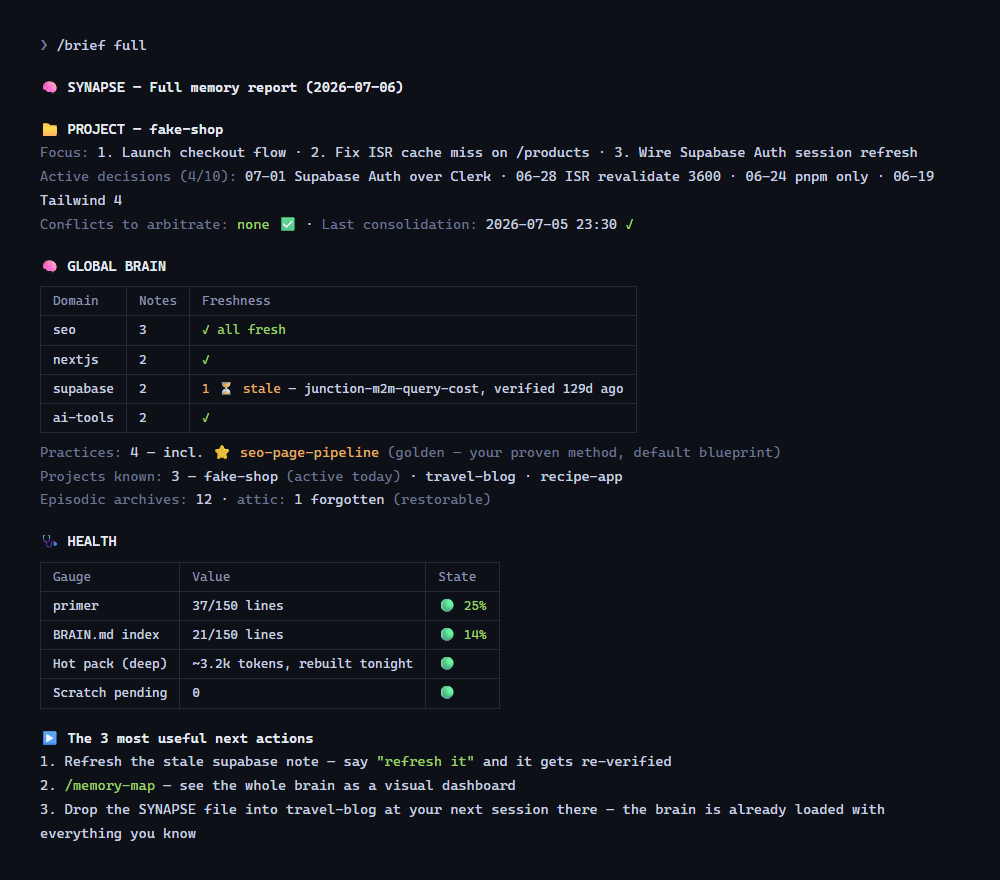Click the gold star before seo-page-pipeline
The width and height of the screenshot is (1000, 880).
pyautogui.click(x=222, y=452)
